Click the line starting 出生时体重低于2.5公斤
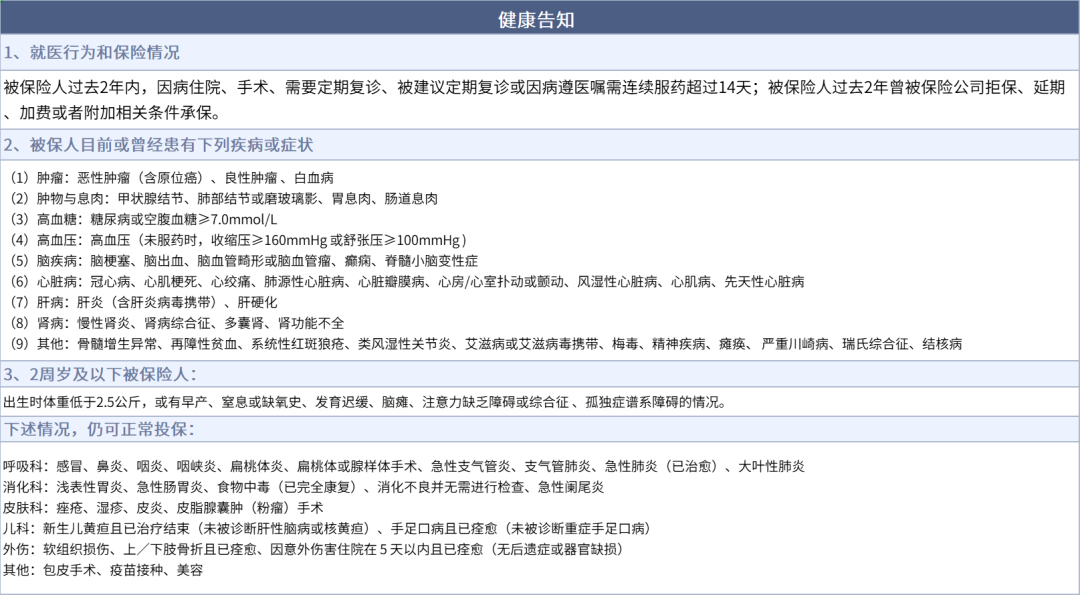 click(365, 402)
